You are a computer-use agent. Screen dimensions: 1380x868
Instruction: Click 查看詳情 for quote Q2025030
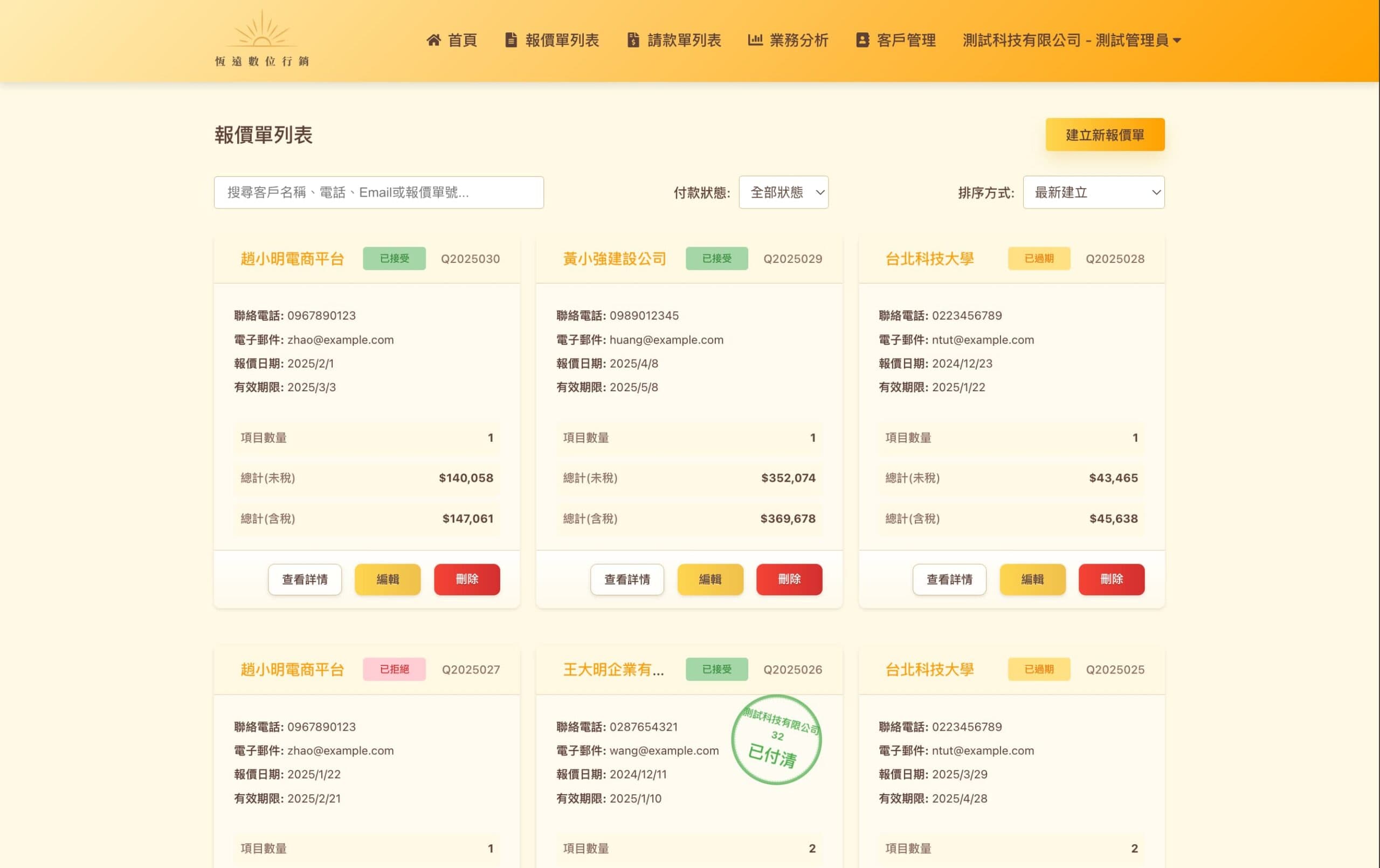(x=305, y=579)
